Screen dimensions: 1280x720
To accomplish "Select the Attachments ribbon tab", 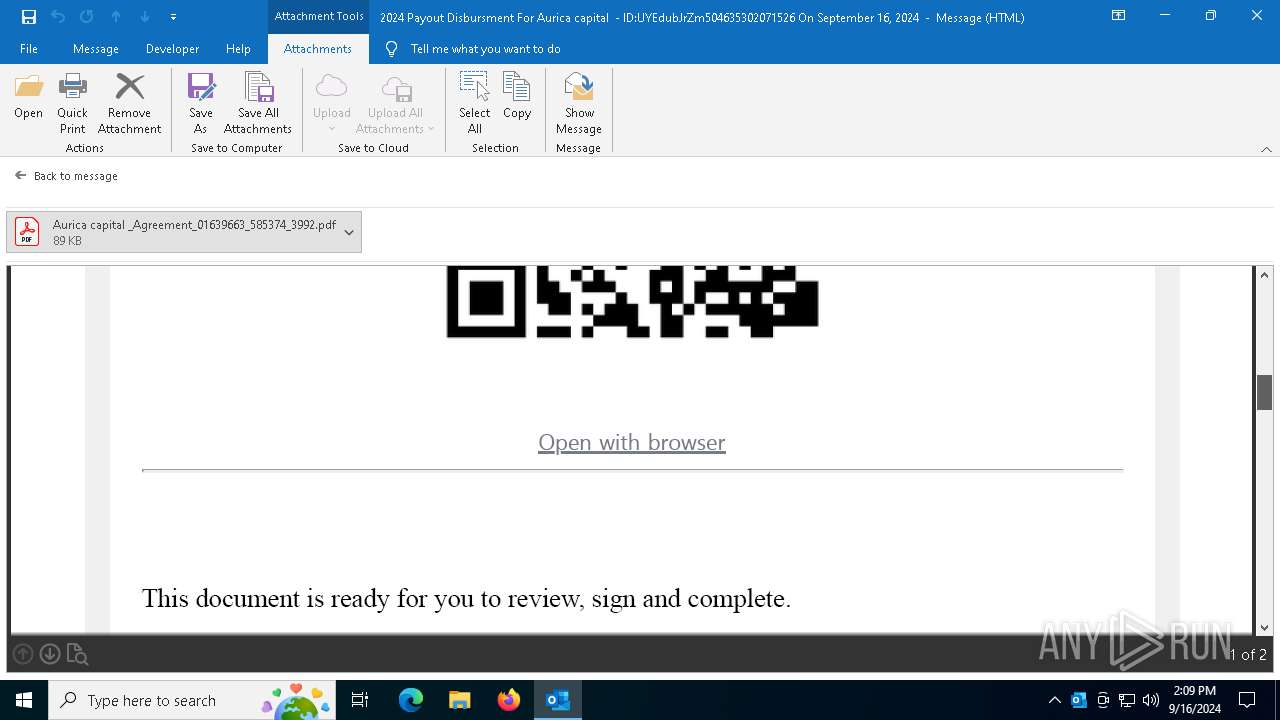I will click(x=318, y=49).
